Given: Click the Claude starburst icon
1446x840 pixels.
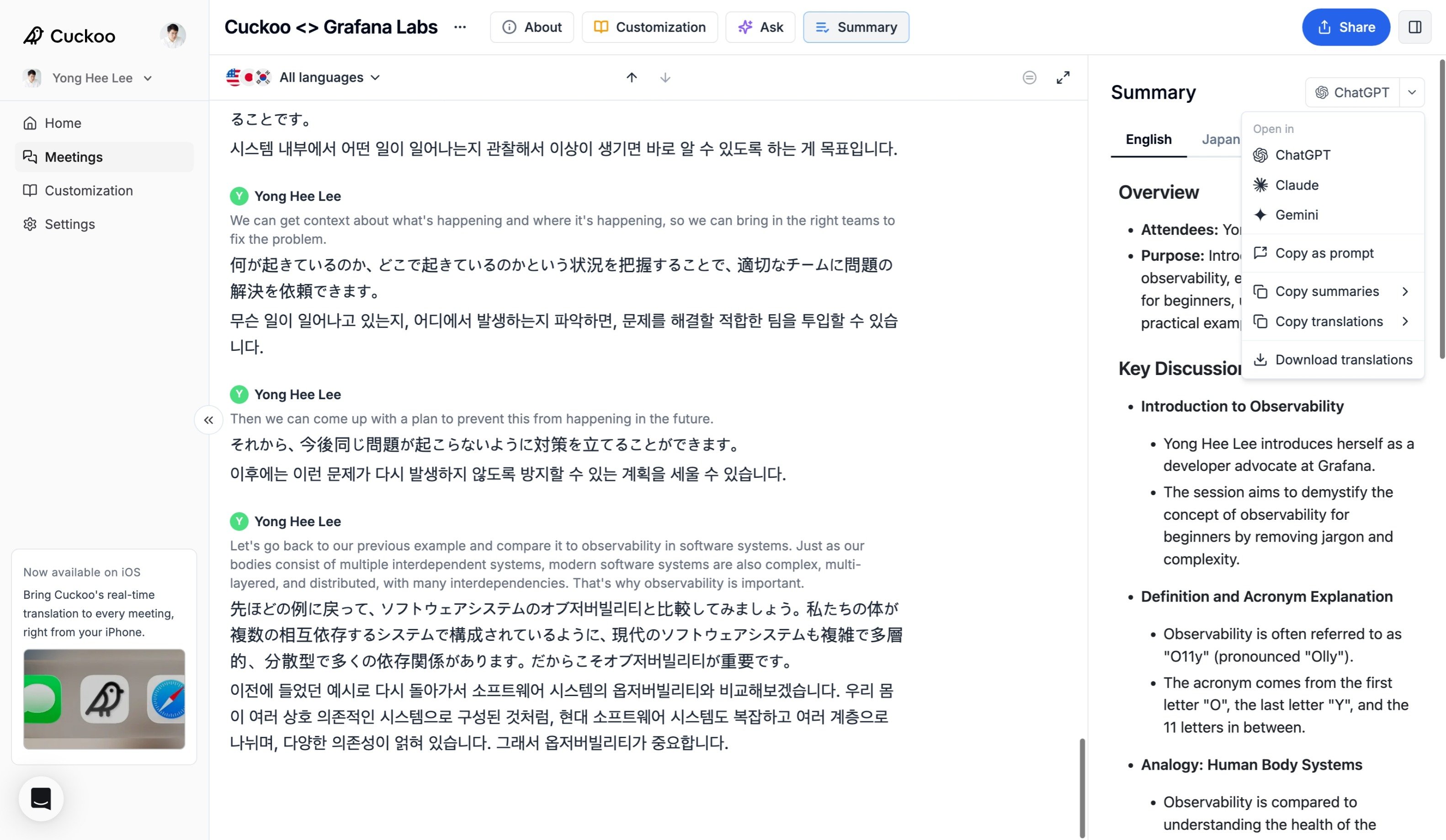Looking at the screenshot, I should 1260,185.
